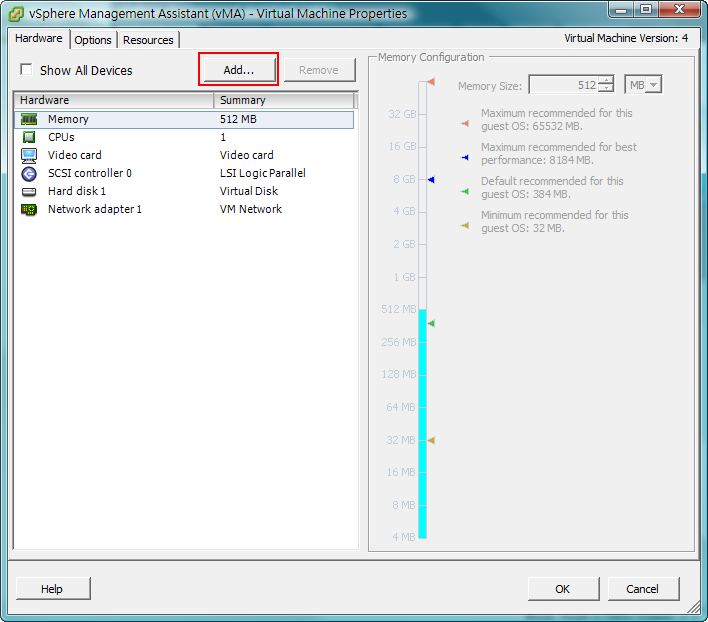708x622 pixels.
Task: Click inside the Memory Size input field
Action: pyautogui.click(x=564, y=85)
